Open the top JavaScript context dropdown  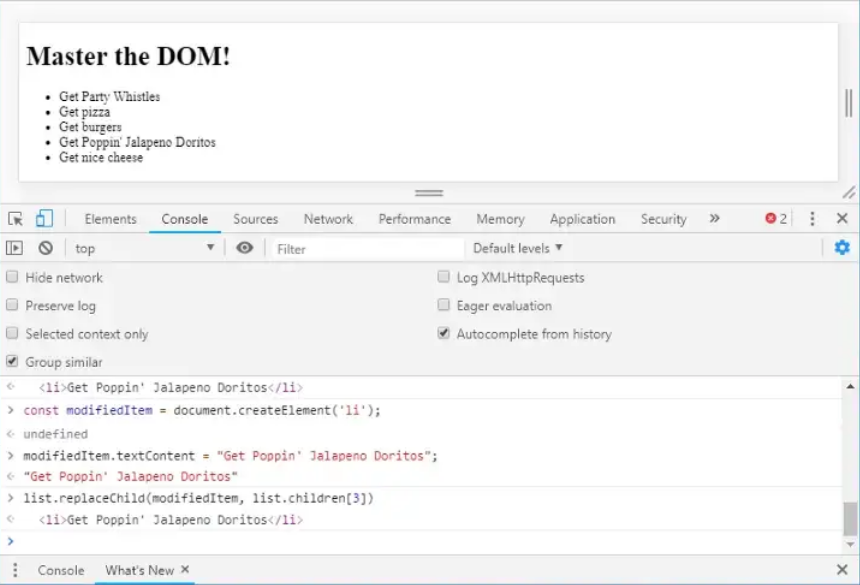tap(144, 248)
